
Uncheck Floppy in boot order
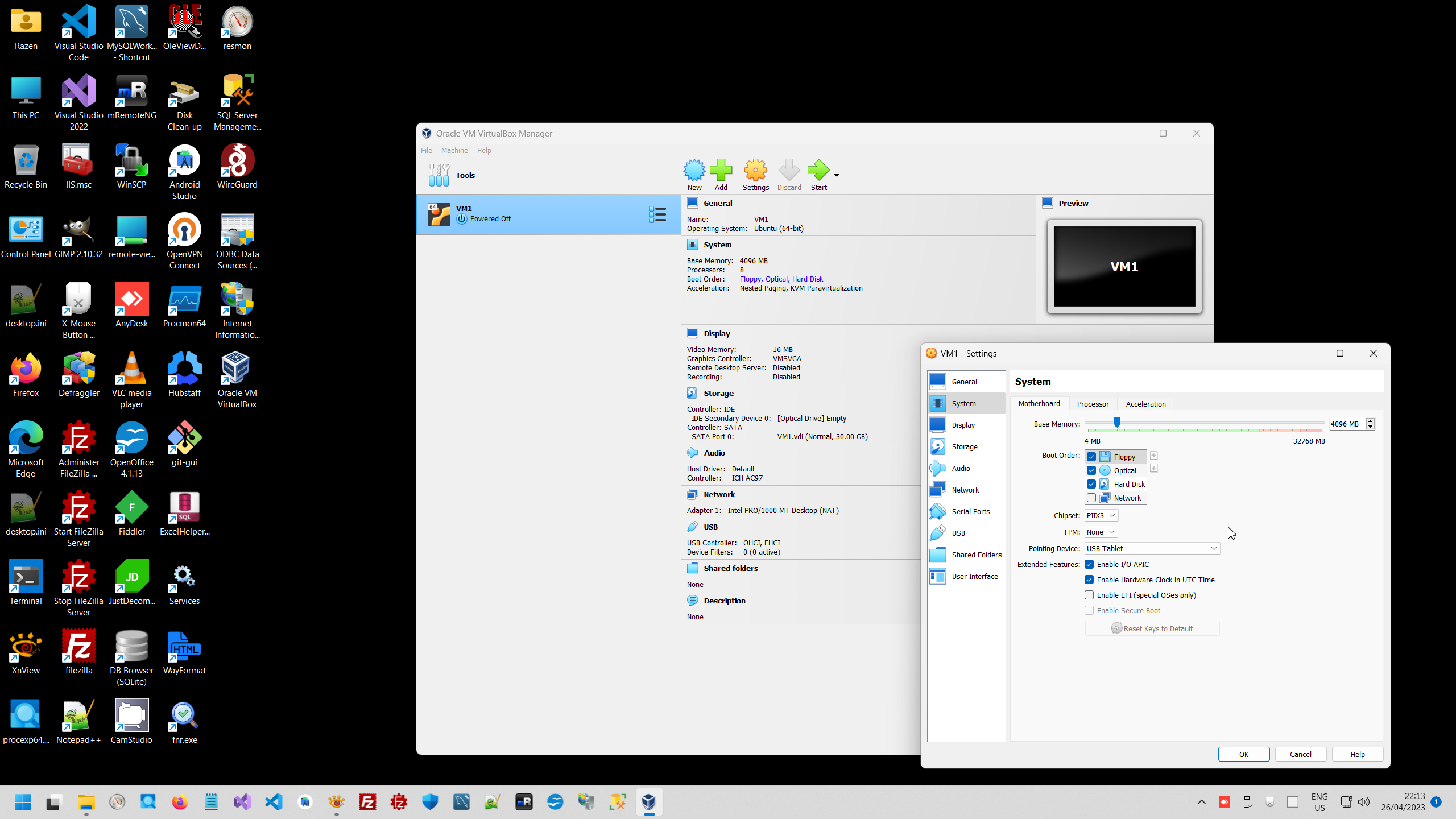[1091, 457]
